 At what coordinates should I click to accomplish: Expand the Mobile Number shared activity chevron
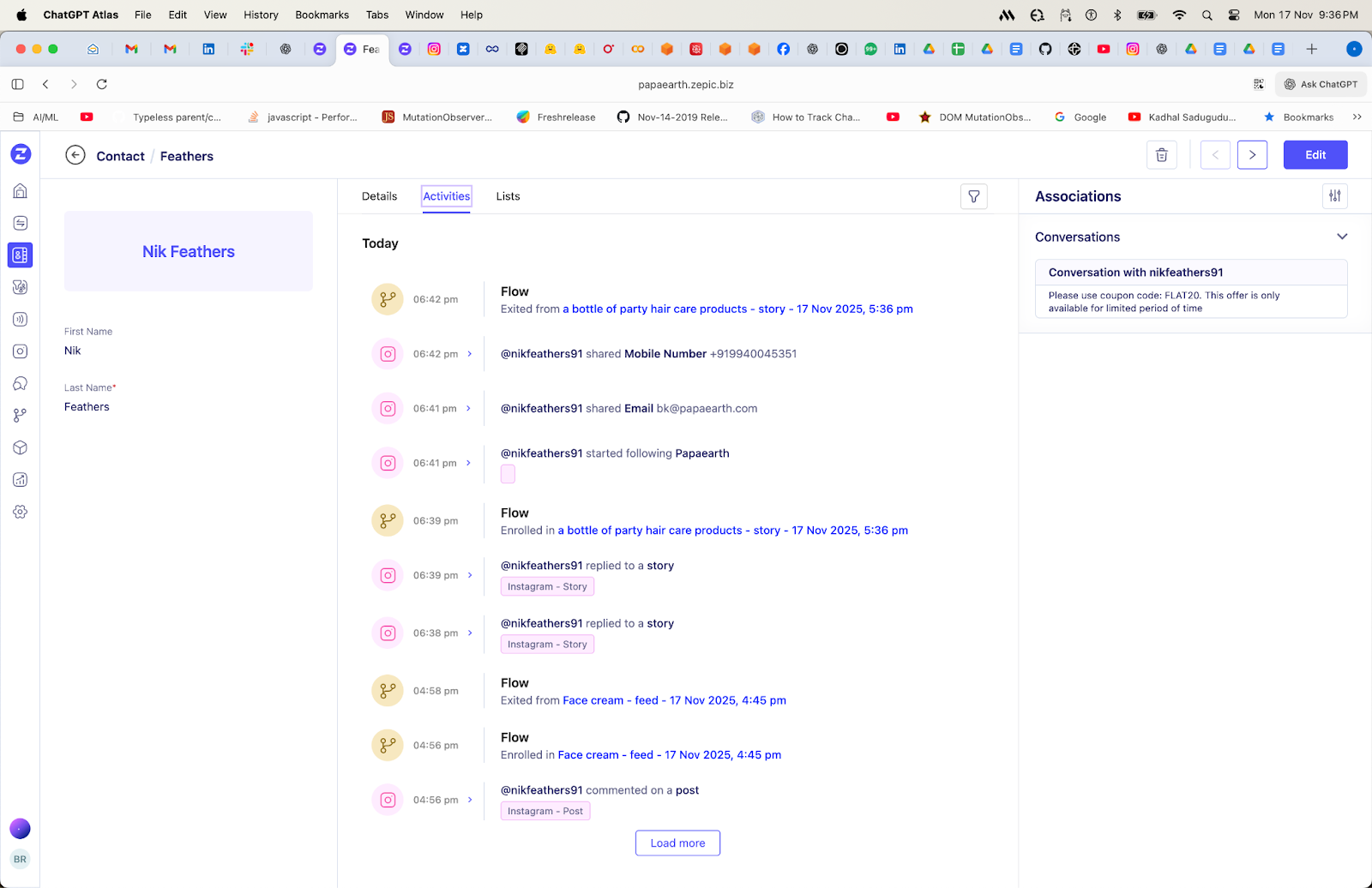click(x=470, y=354)
